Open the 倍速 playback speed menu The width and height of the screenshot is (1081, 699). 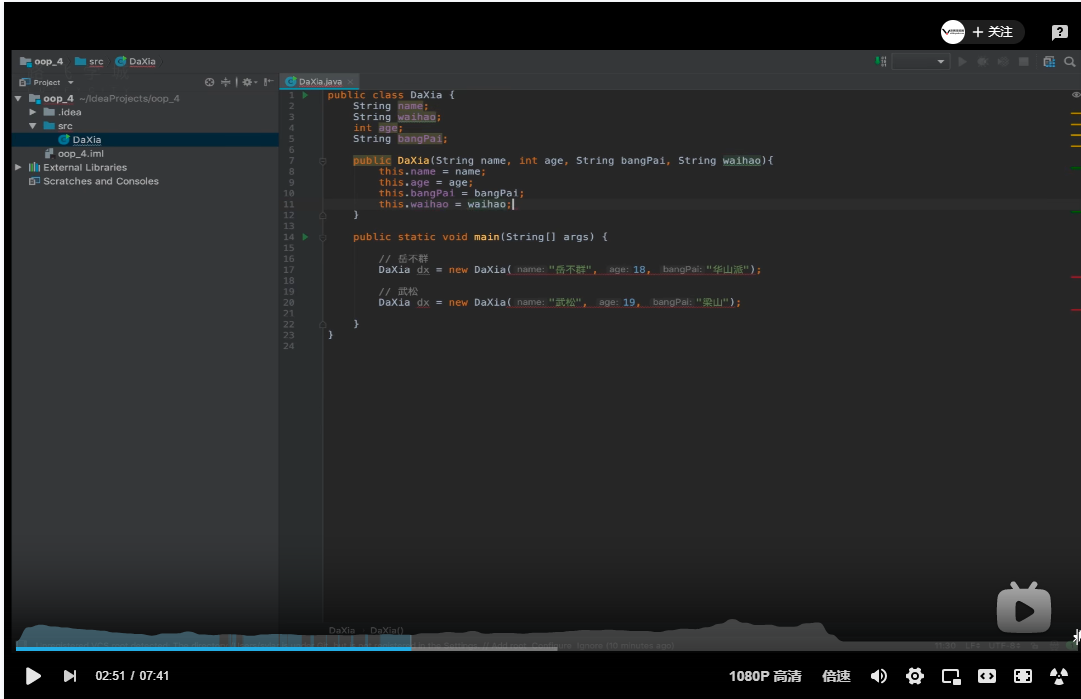[836, 676]
